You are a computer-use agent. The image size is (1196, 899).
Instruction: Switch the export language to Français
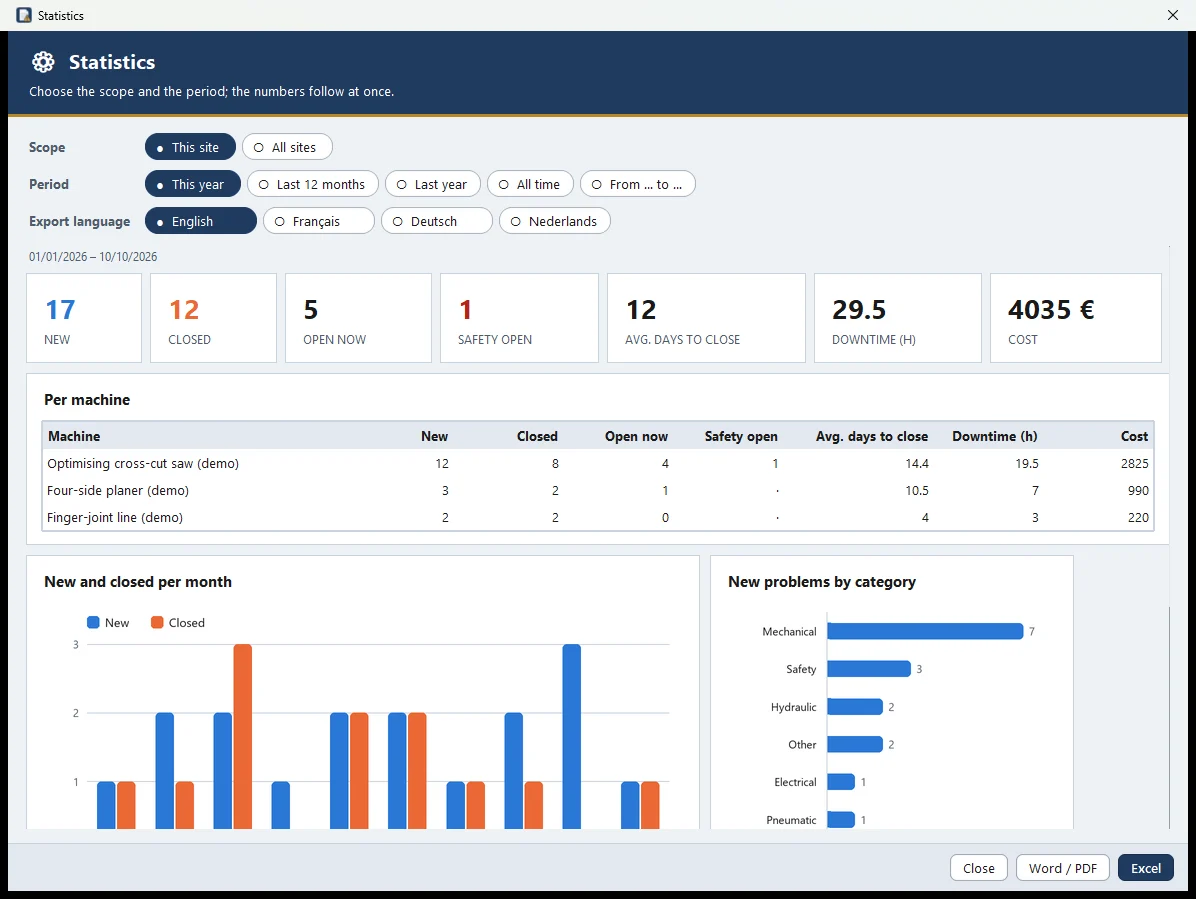tap(319, 221)
